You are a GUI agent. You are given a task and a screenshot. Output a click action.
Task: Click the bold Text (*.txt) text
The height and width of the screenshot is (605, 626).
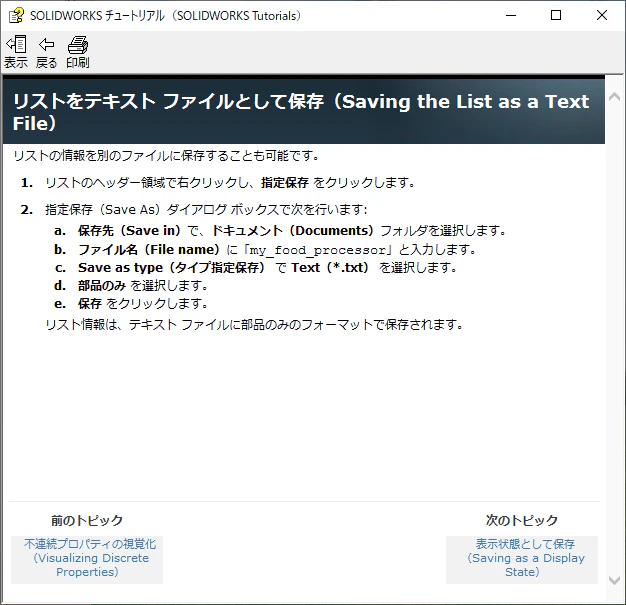(x=329, y=268)
